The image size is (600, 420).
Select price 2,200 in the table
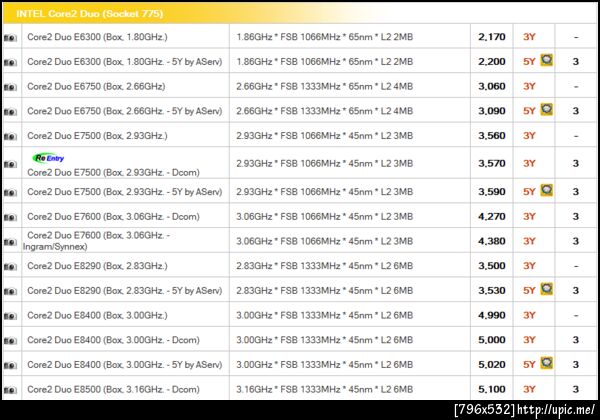492,62
